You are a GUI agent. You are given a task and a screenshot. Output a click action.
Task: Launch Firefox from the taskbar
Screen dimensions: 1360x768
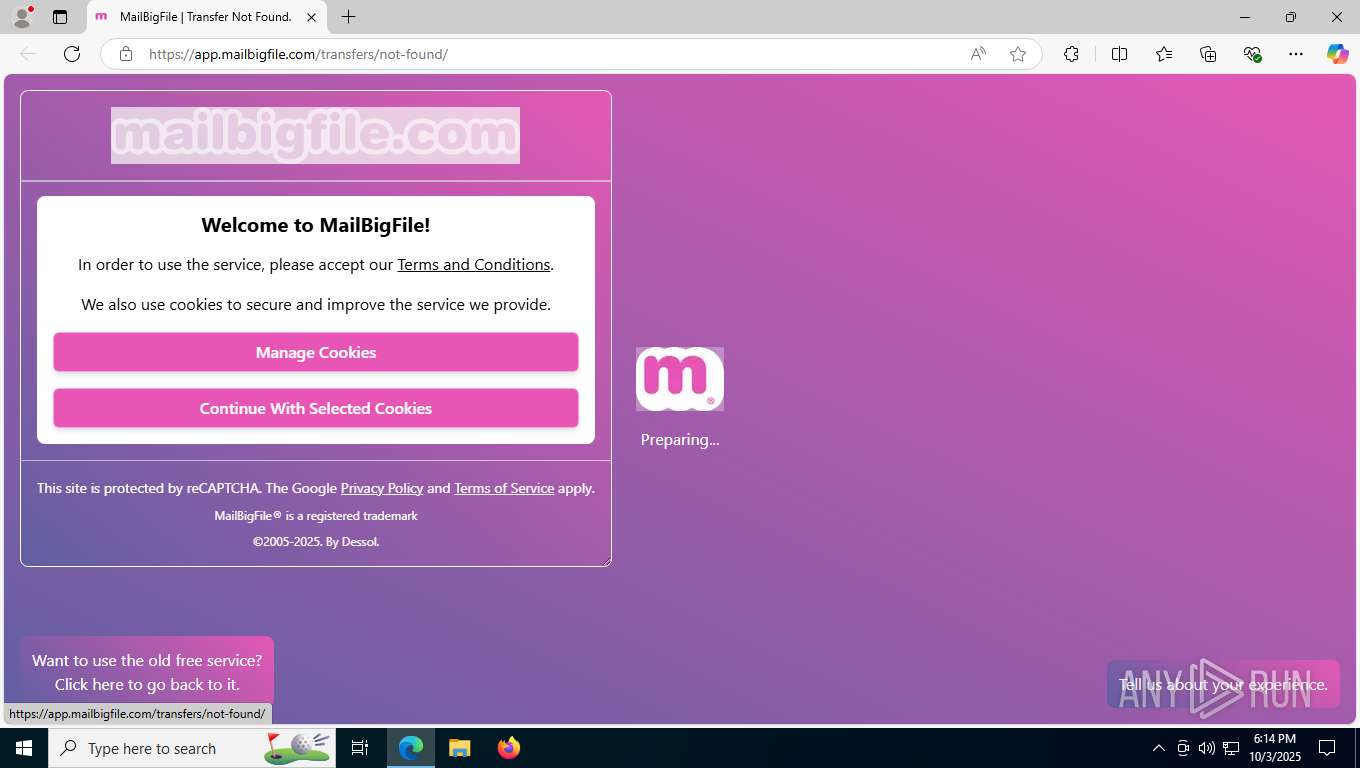pyautogui.click(x=509, y=748)
